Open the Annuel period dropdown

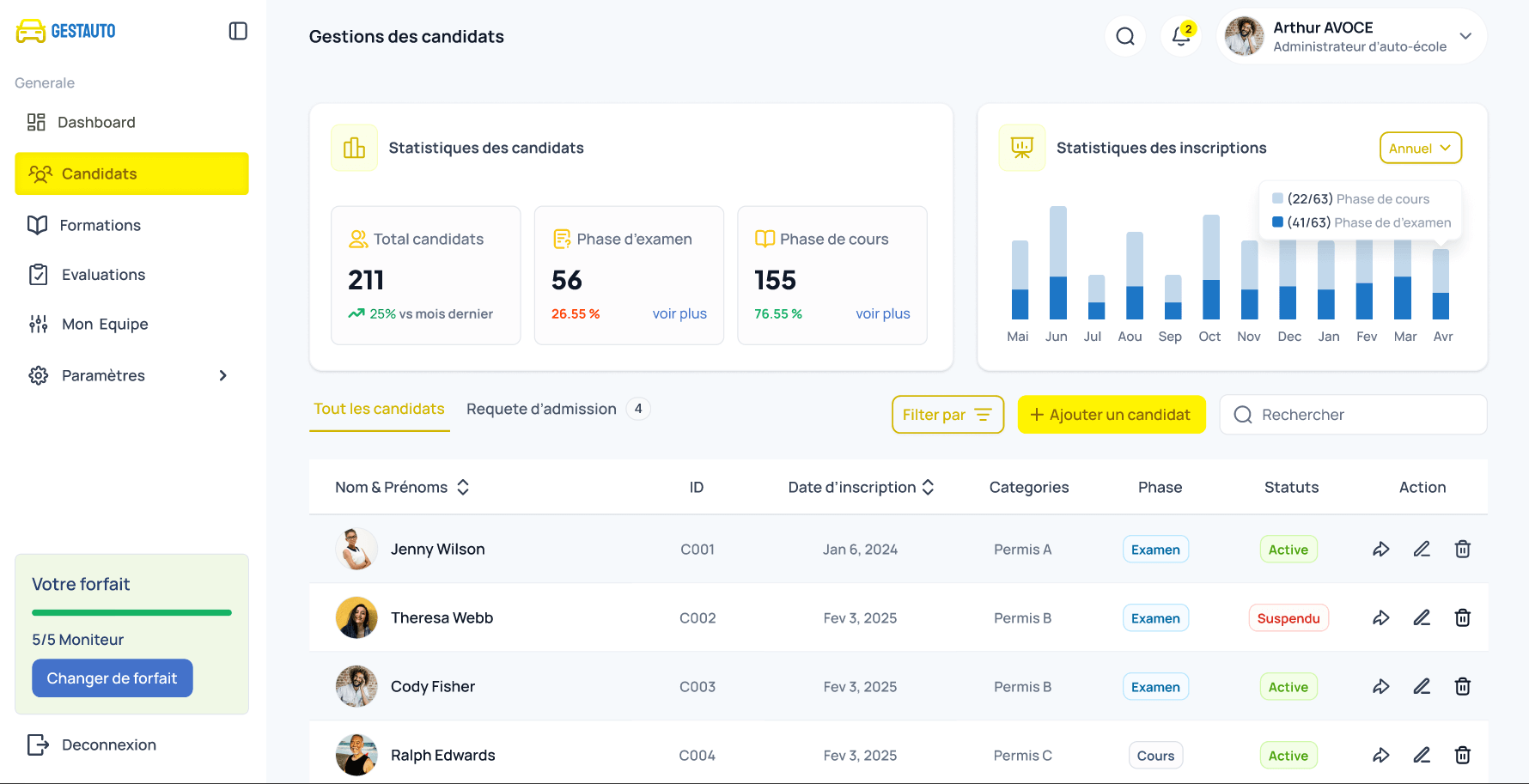[1420, 148]
